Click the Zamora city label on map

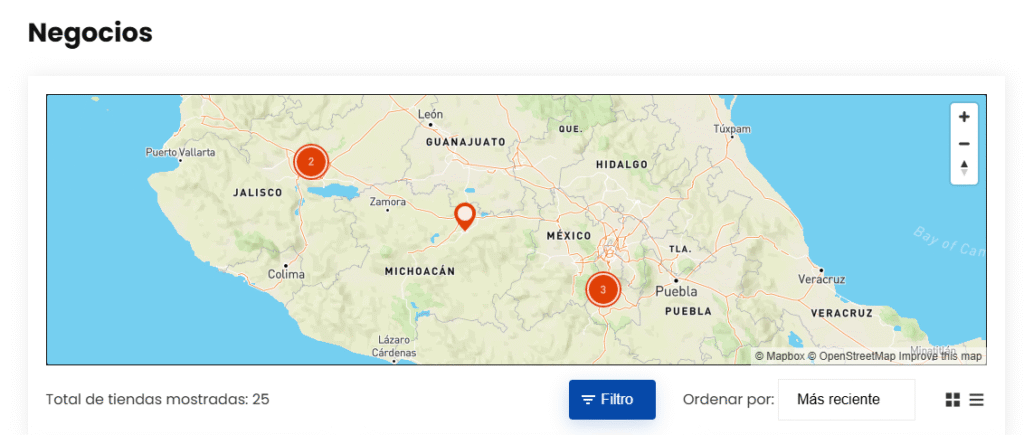click(x=388, y=202)
